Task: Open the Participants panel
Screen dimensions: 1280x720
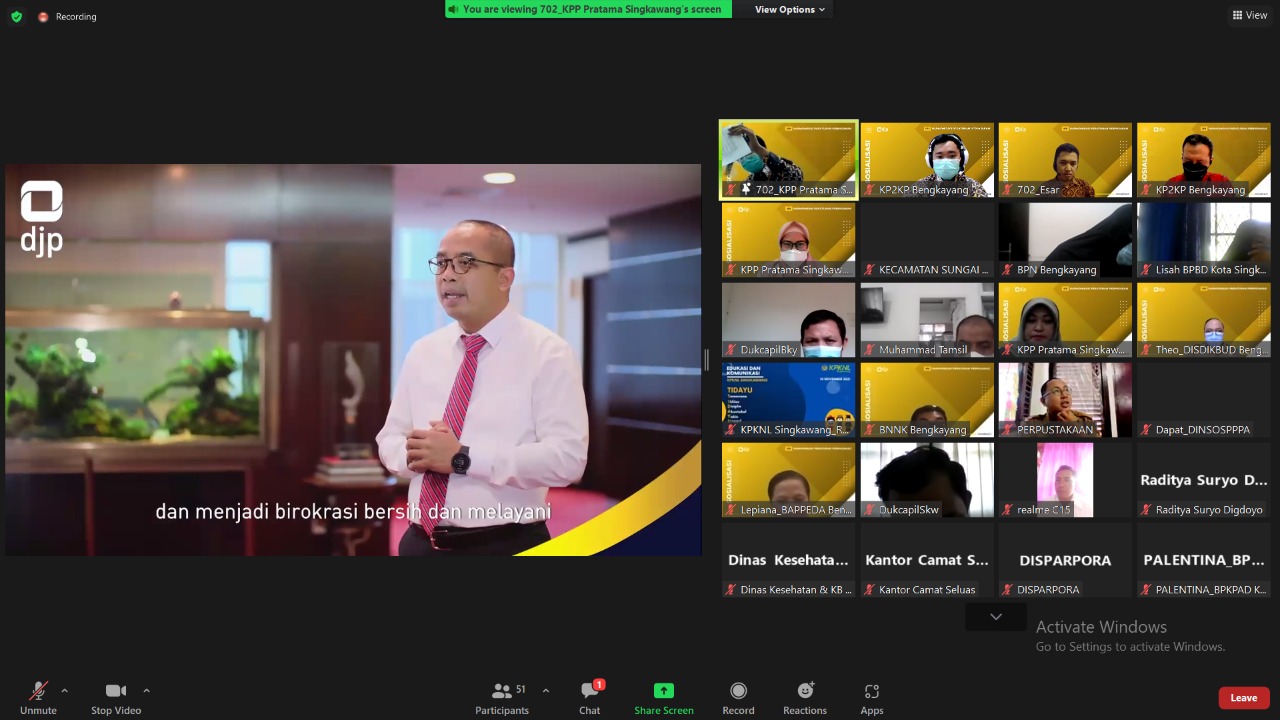Action: [502, 691]
